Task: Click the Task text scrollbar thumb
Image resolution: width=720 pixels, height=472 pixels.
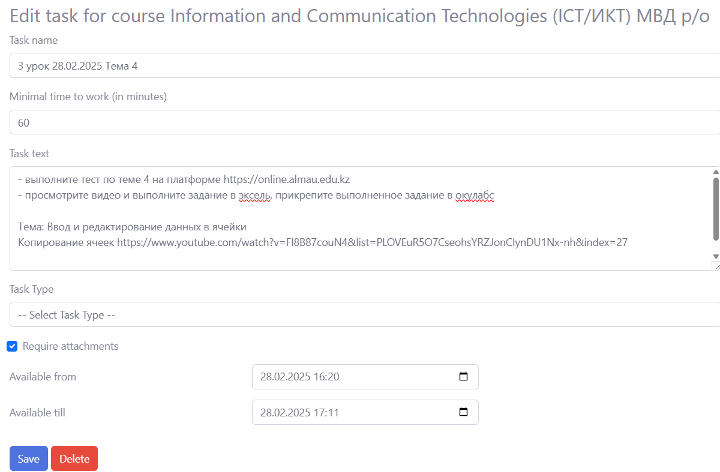Action: point(715,209)
